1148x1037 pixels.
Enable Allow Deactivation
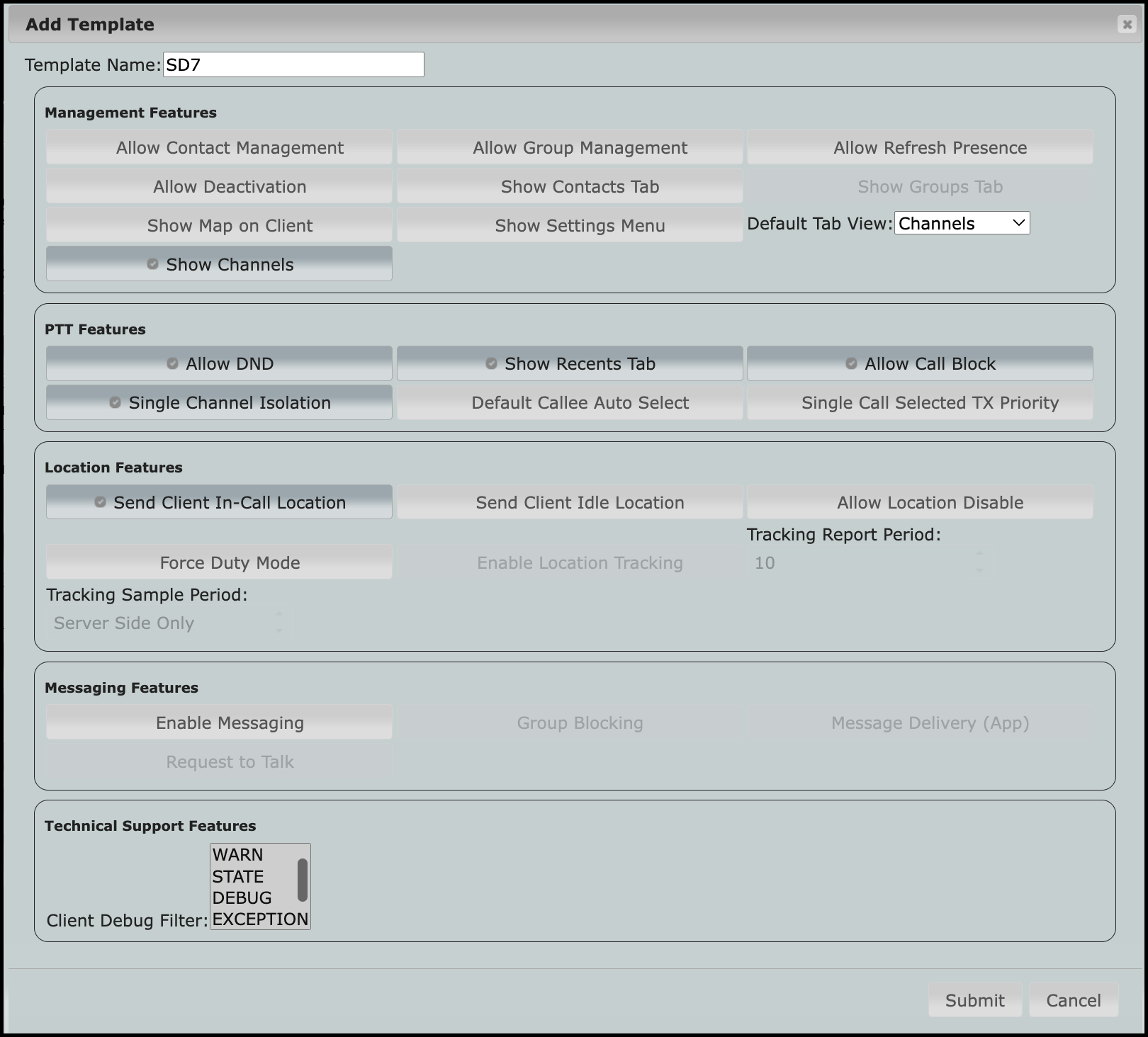click(219, 186)
